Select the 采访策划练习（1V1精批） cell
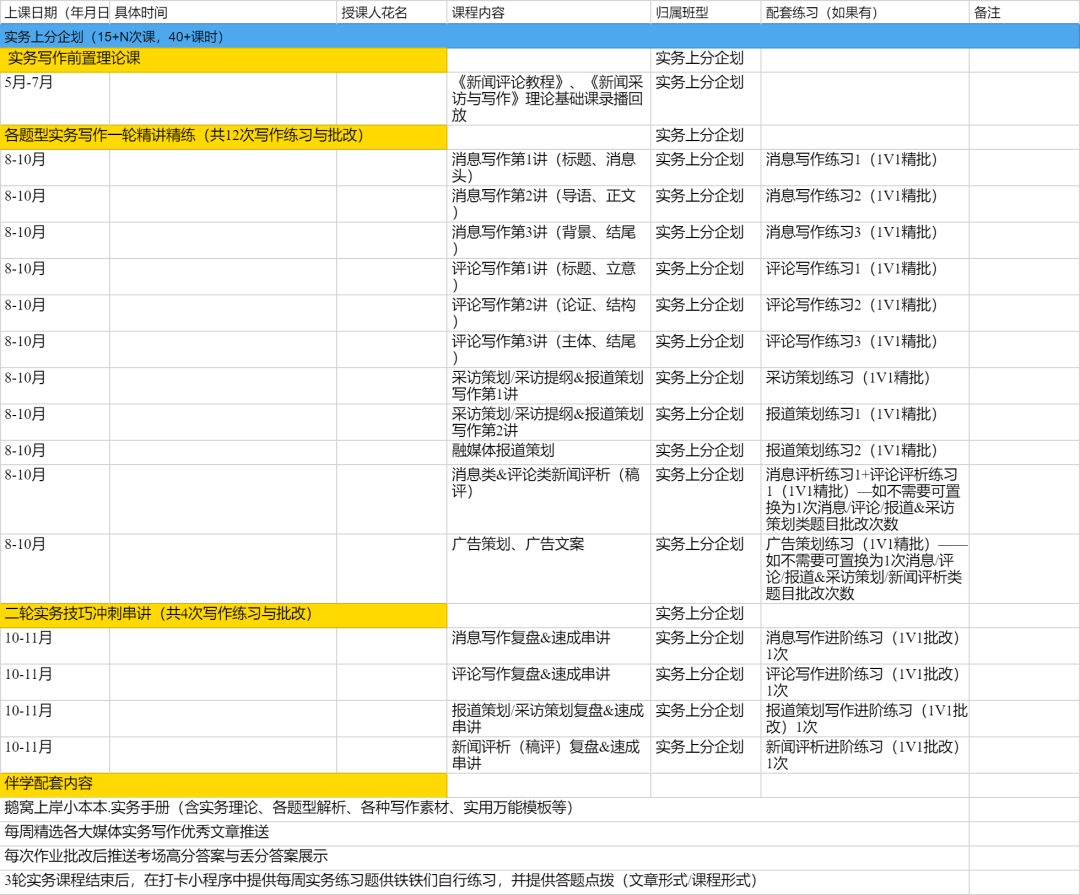Viewport: 1080px width, 895px height. [x=865, y=386]
